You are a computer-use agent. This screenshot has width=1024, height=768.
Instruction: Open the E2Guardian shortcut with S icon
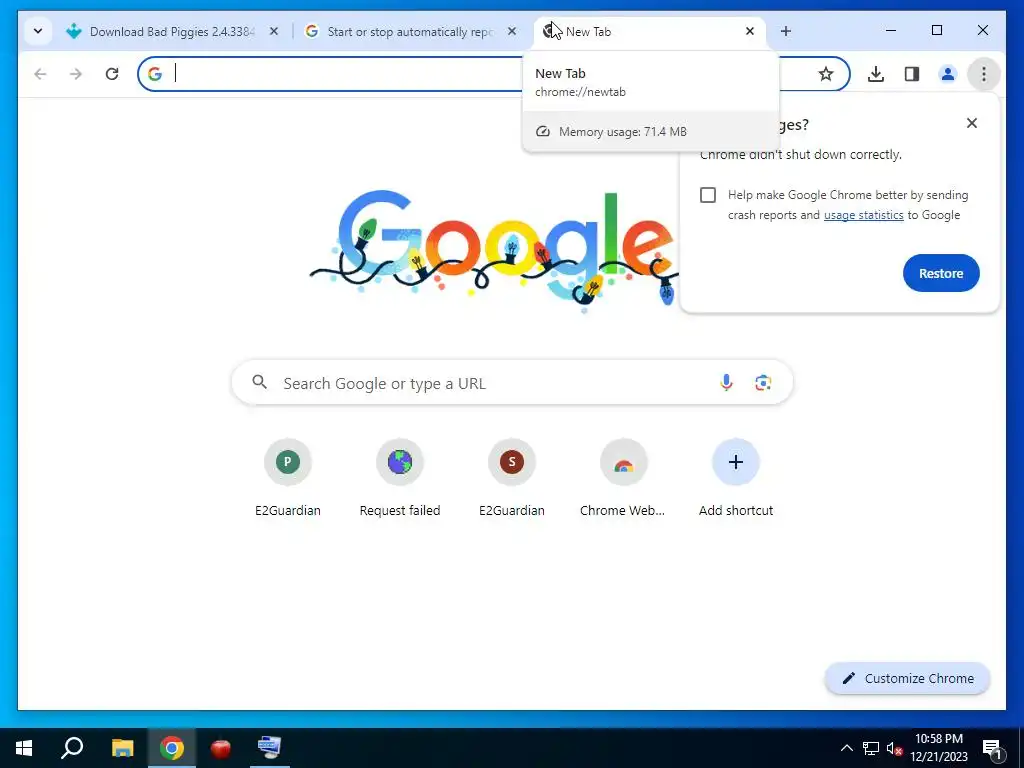click(512, 477)
